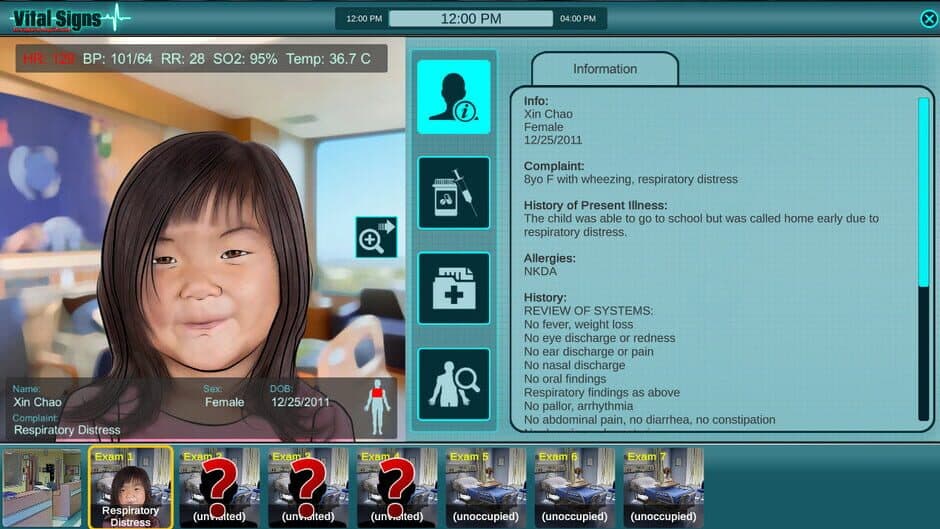Select the Information tab
940x529 pixels.
(x=605, y=69)
